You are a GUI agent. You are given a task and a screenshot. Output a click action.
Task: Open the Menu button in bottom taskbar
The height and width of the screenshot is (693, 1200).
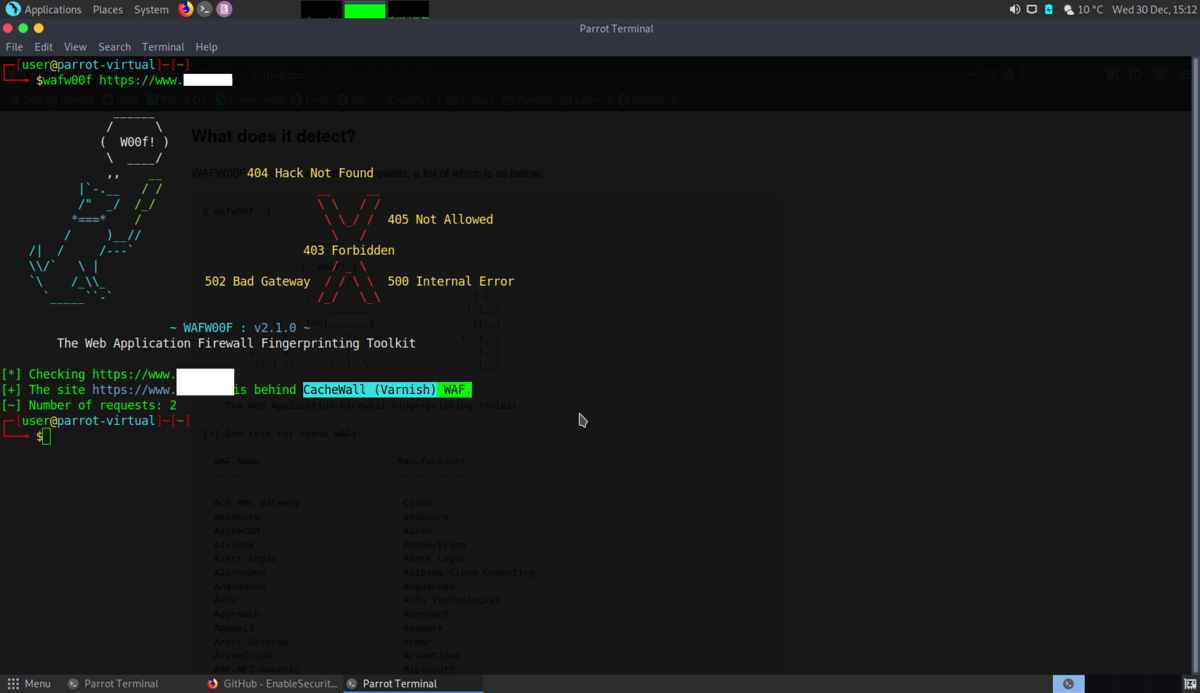point(29,683)
